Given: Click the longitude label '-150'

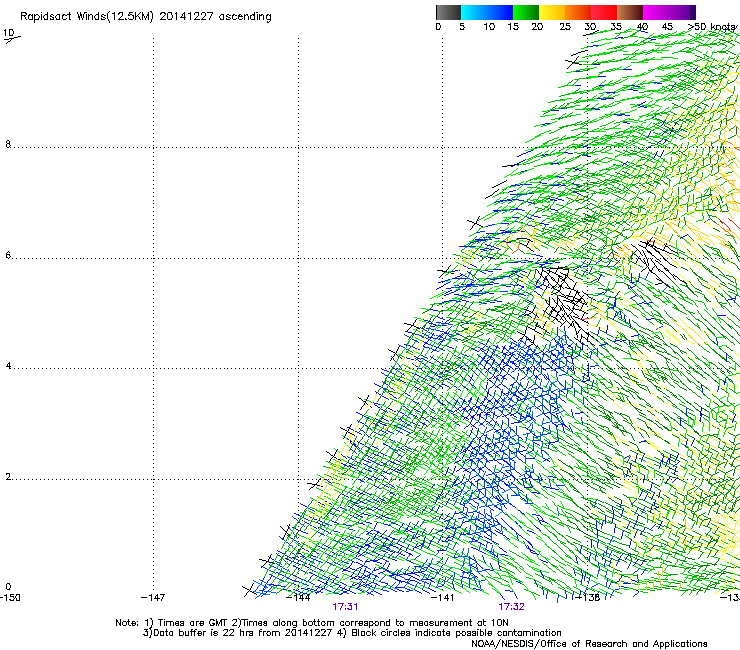Looking at the screenshot, I should (10, 598).
